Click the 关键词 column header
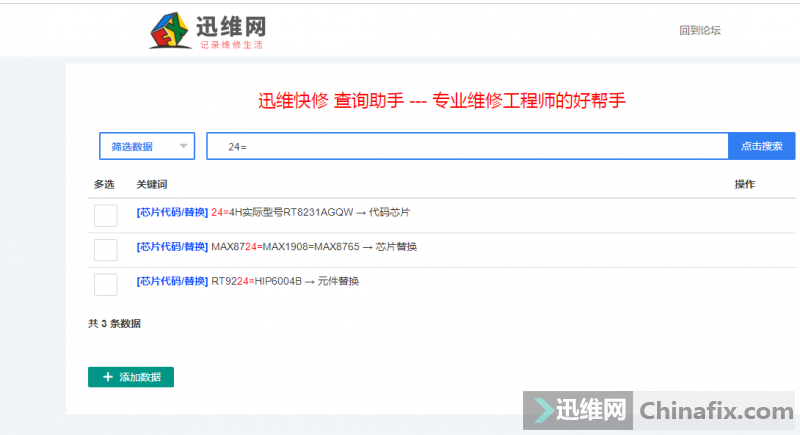800x435 pixels. (x=152, y=185)
